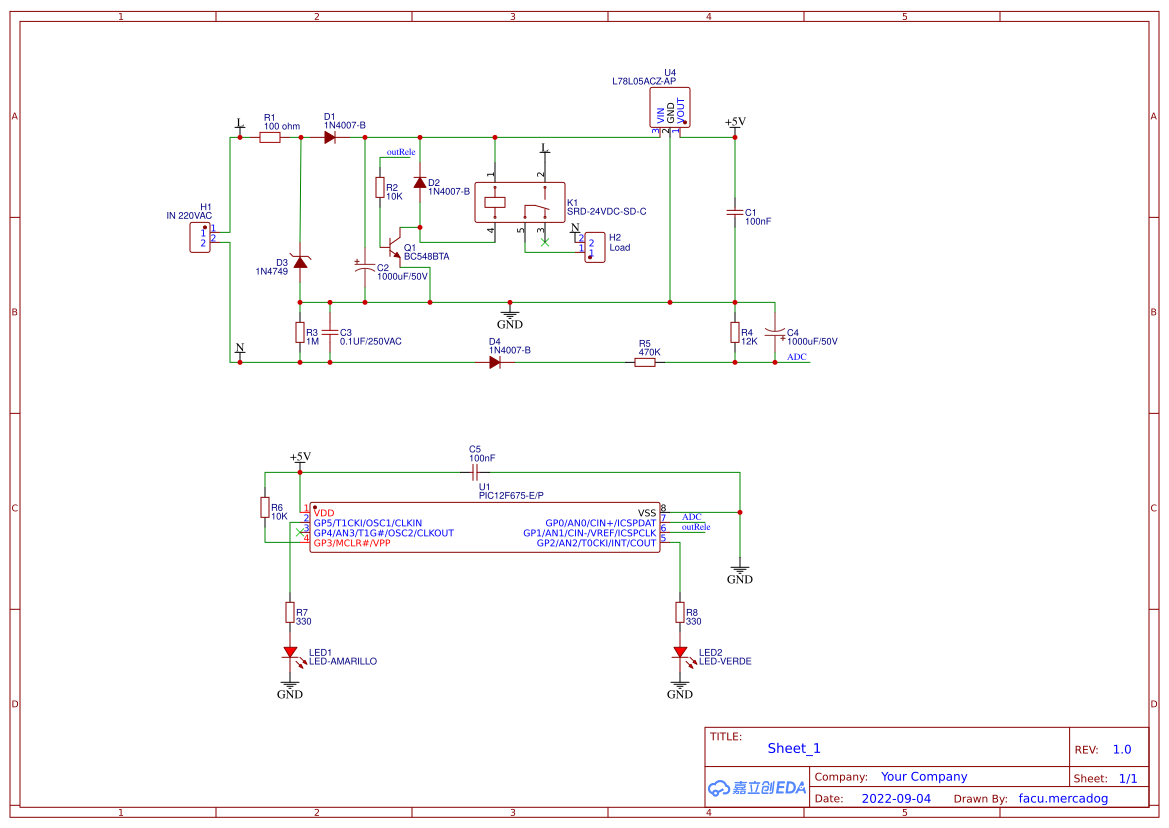This screenshot has width=1169, height=828.
Task: Click the green LED2 LED-VERDE symbol
Action: coord(681,654)
